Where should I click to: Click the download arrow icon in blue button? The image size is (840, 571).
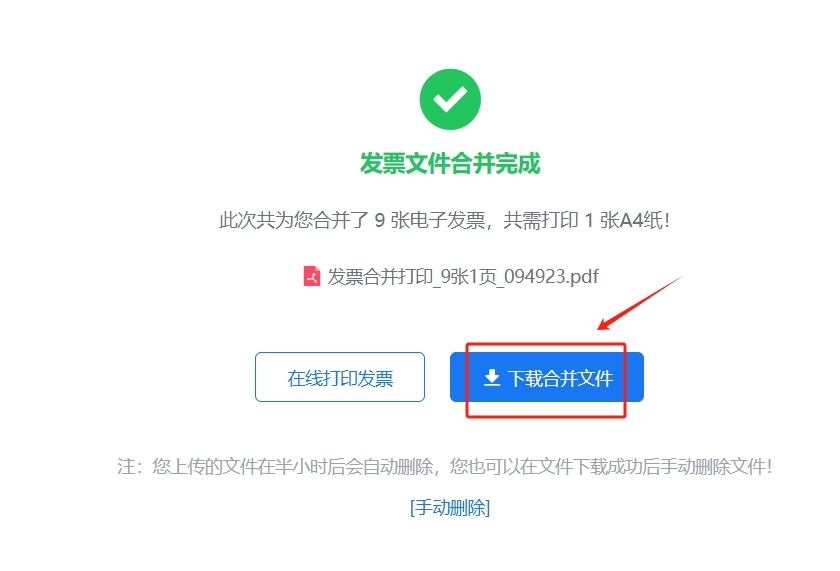pos(492,378)
